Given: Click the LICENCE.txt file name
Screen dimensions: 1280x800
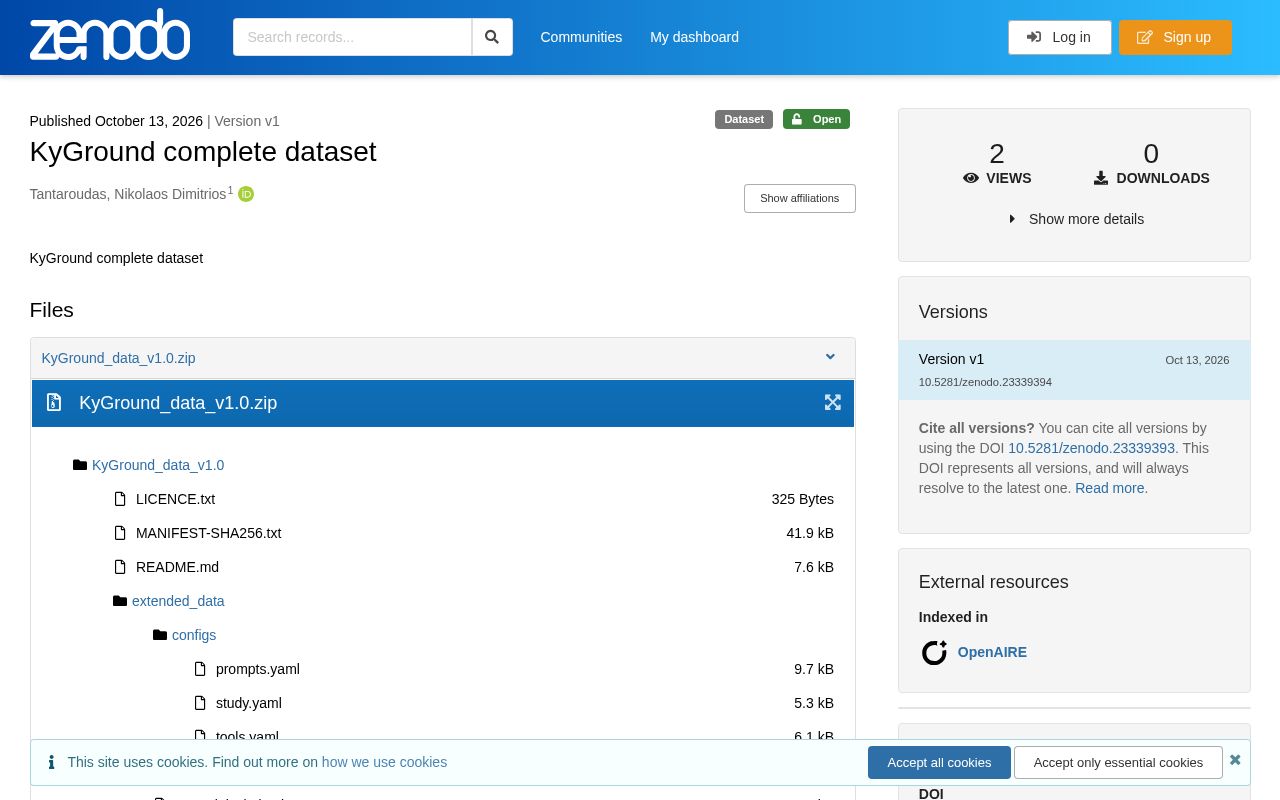Looking at the screenshot, I should [x=175, y=499].
